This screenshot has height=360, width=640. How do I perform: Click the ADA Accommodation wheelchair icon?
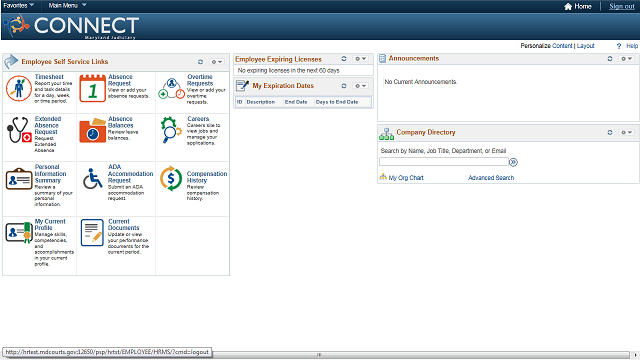(x=93, y=179)
